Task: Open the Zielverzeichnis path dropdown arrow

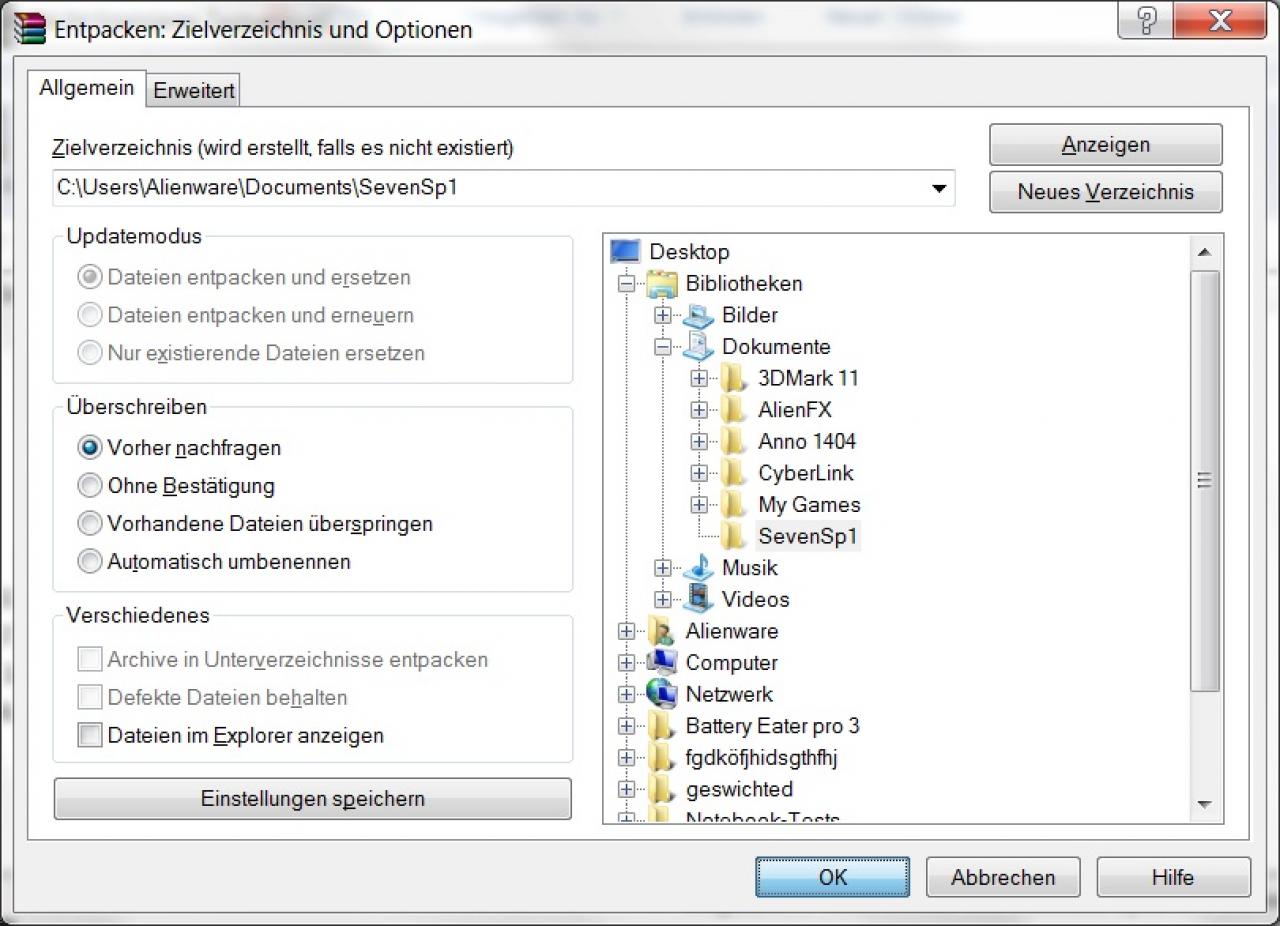Action: click(939, 188)
